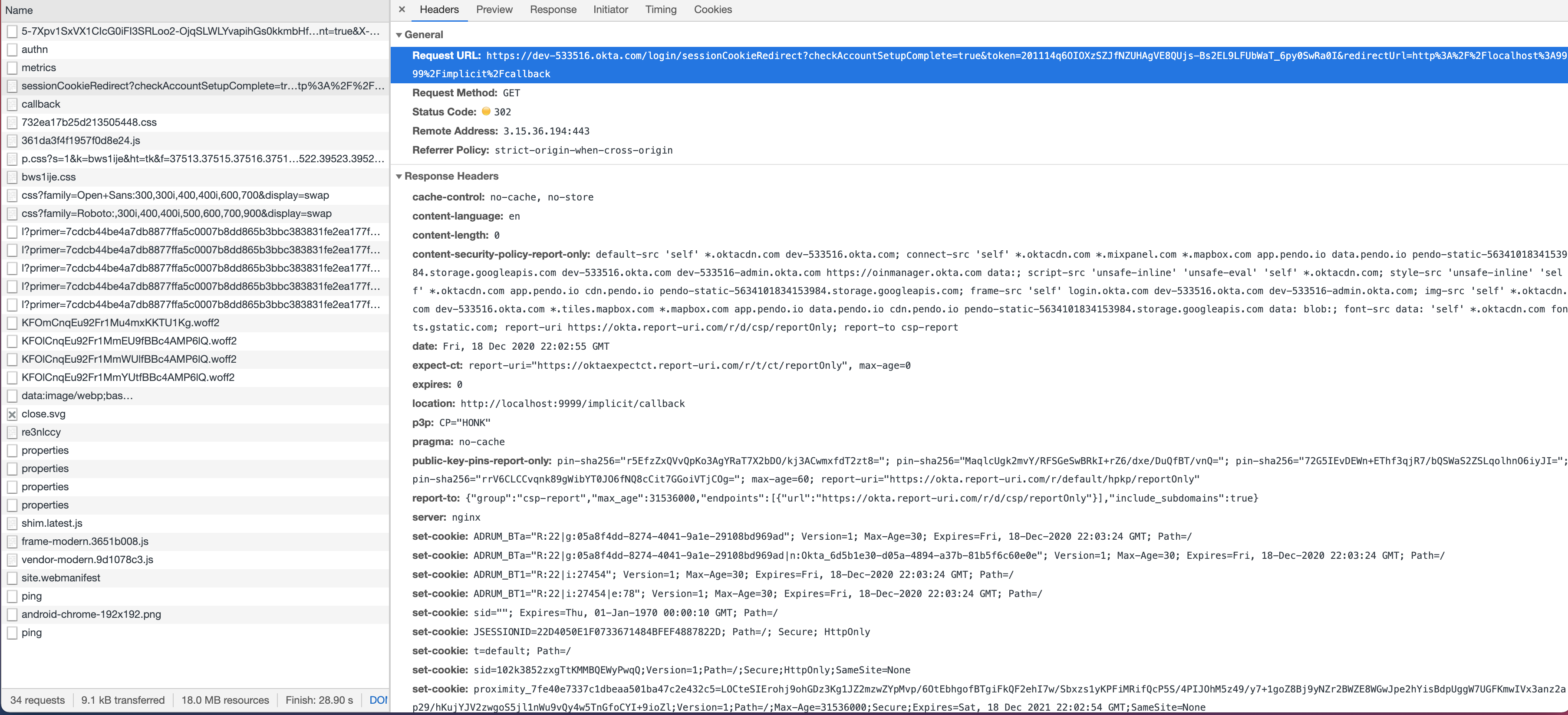Switch to the Cookies tab

tap(712, 10)
